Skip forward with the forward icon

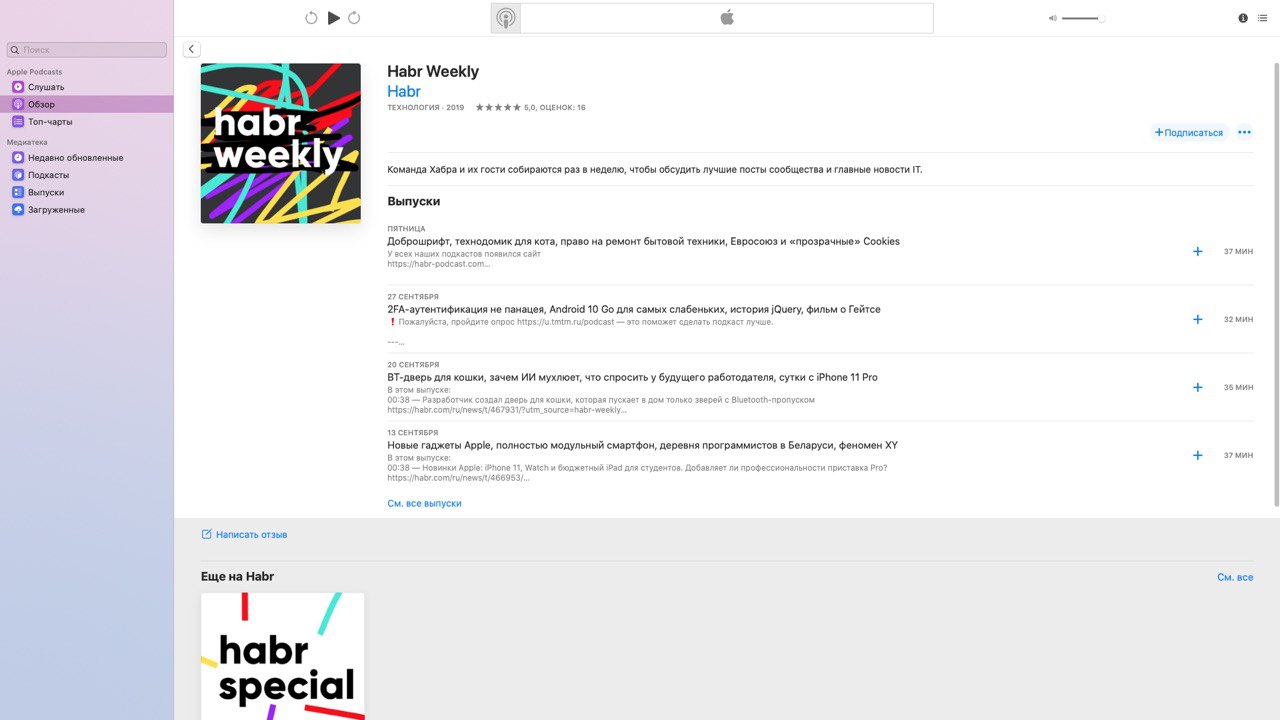tap(354, 18)
